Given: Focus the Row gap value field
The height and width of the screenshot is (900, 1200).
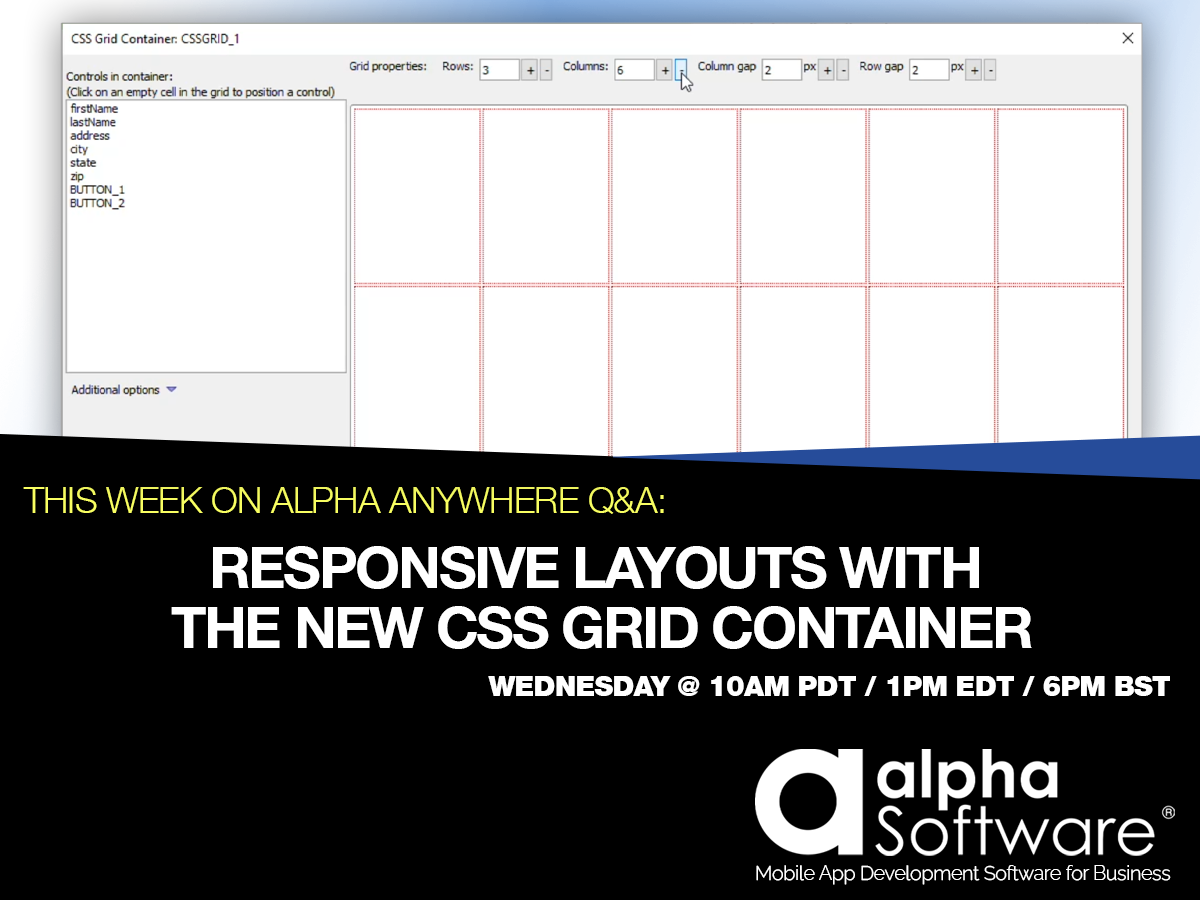Looking at the screenshot, I should pyautogui.click(x=928, y=70).
